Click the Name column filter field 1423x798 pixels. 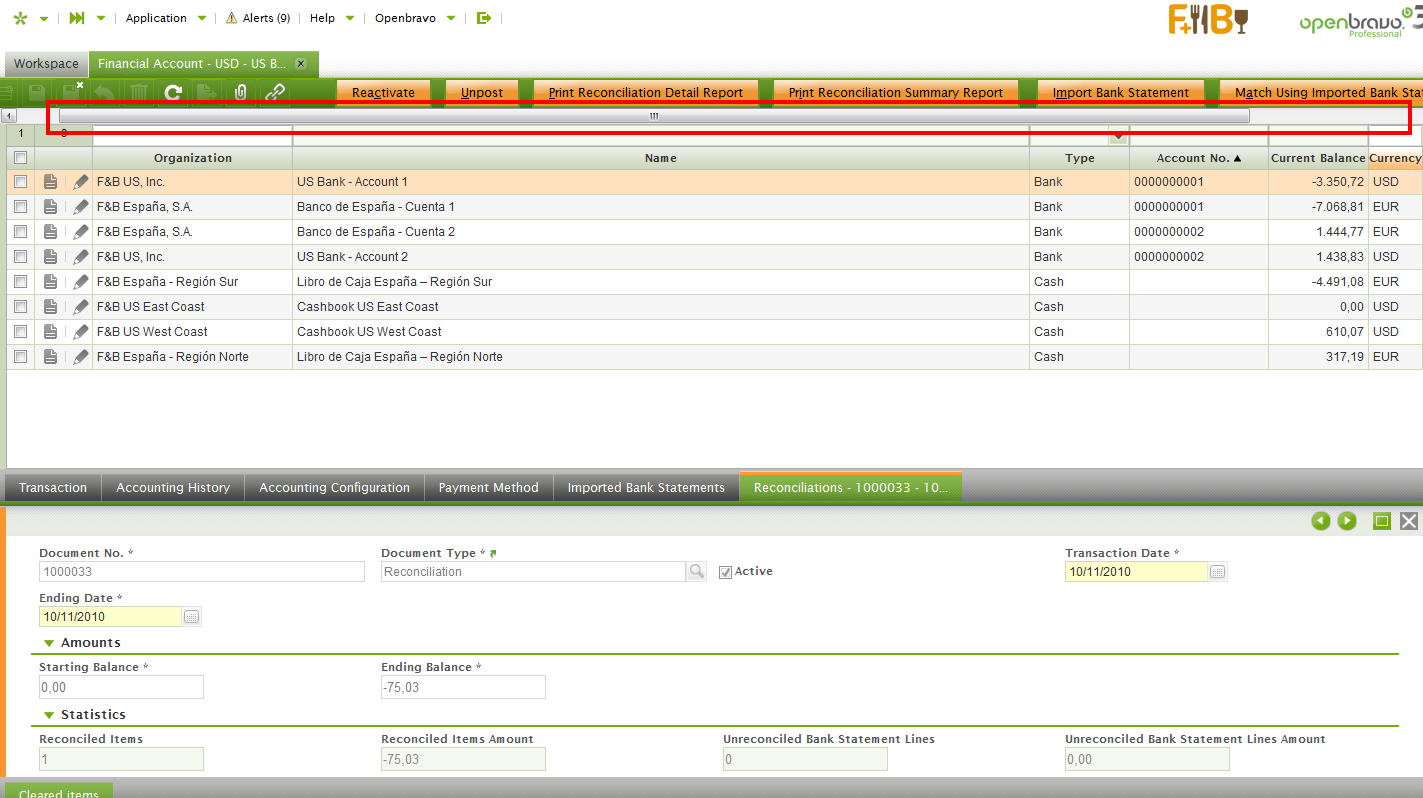coord(661,135)
